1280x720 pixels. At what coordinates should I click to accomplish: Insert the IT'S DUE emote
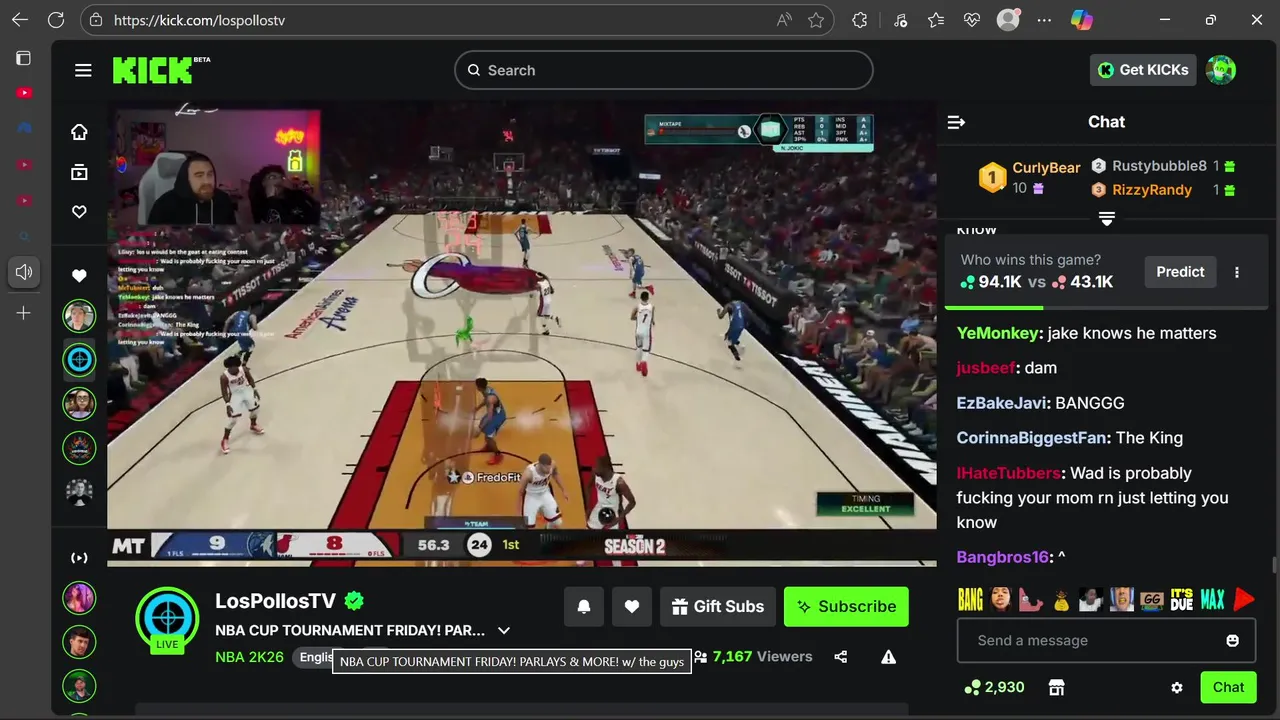pos(1182,599)
